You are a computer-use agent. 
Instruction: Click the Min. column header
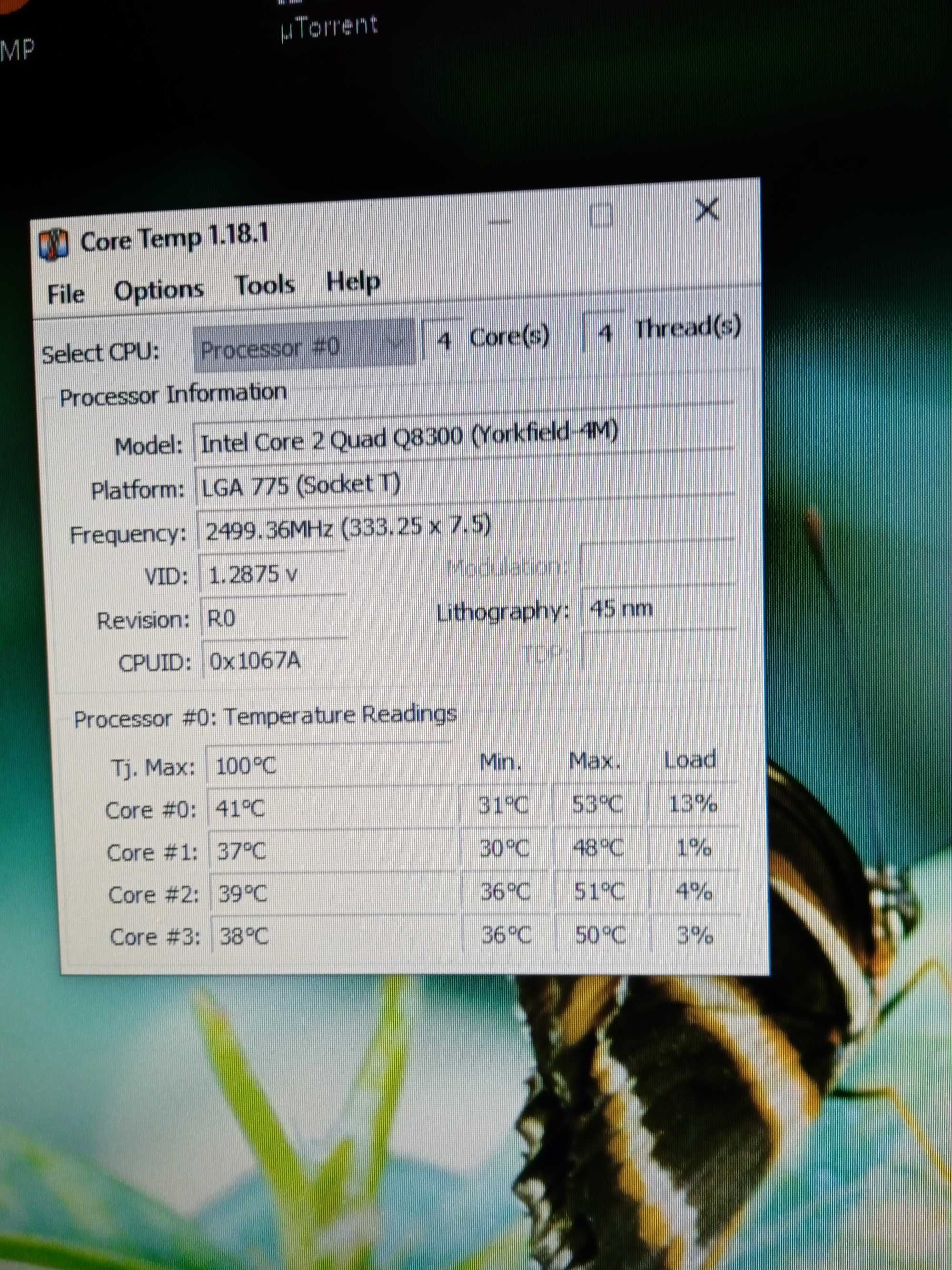(x=500, y=762)
